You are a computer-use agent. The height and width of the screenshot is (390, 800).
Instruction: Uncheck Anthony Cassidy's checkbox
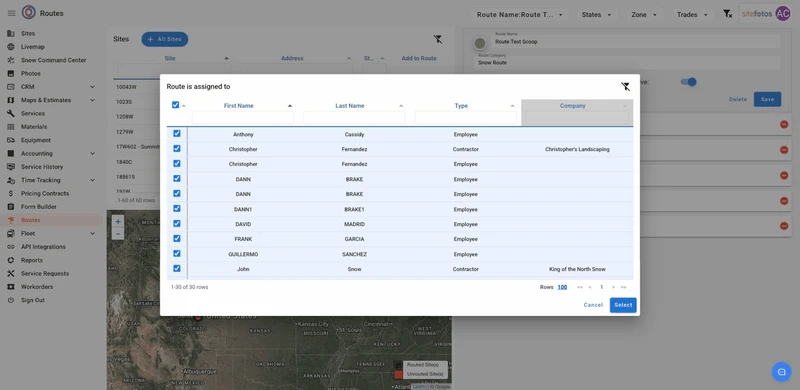177,133
